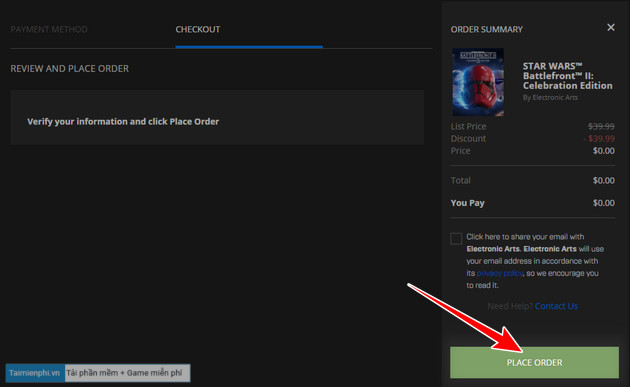This screenshot has height=387, width=630.
Task: Select the Checkout tab
Action: (x=198, y=29)
